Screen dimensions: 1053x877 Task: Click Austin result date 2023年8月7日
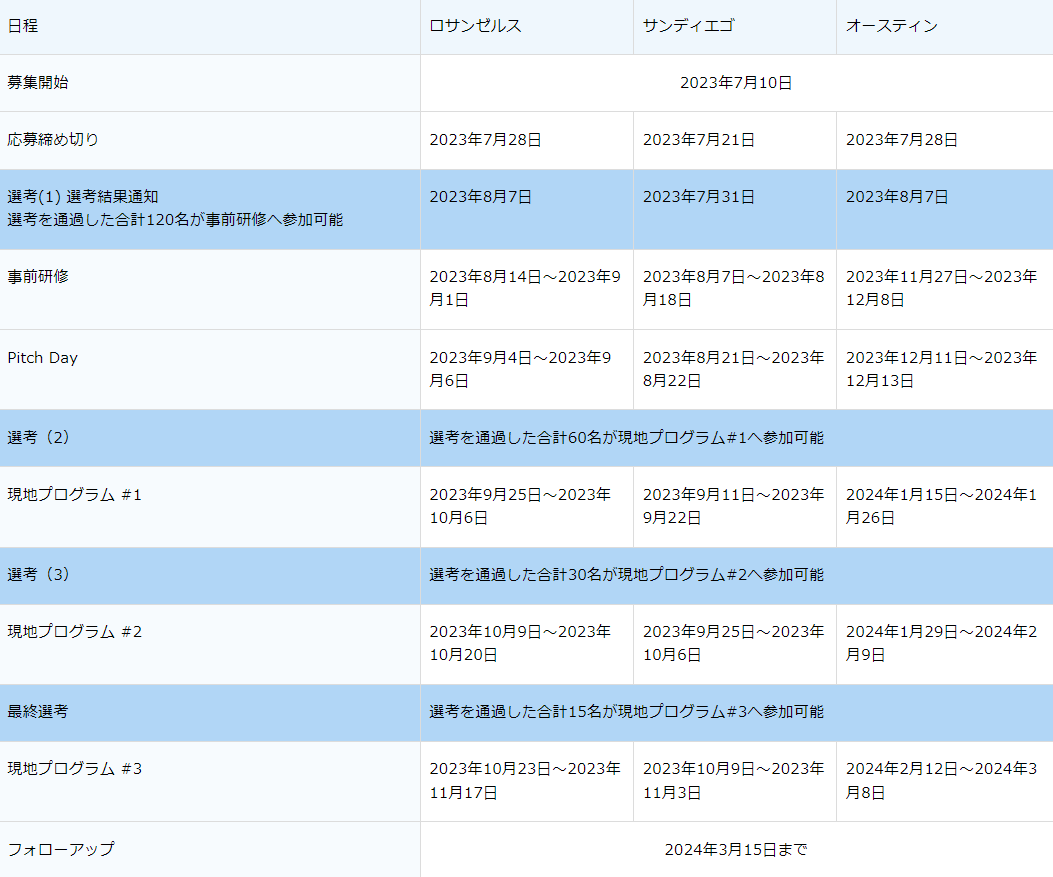[x=897, y=197]
